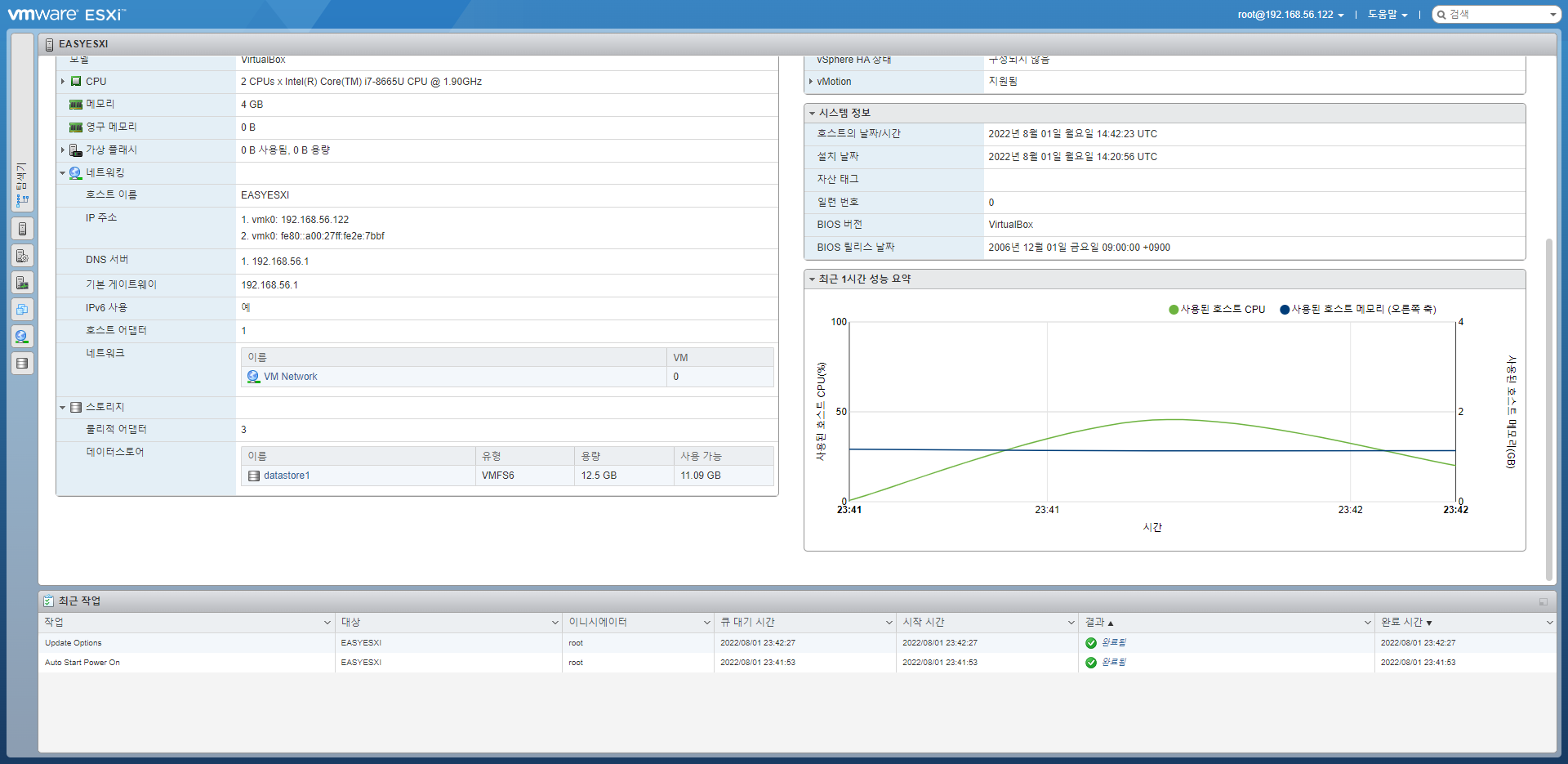Screen dimensions: 1568x764
Task: Open 완료됨 result link for Update Options
Action: pyautogui.click(x=1113, y=643)
